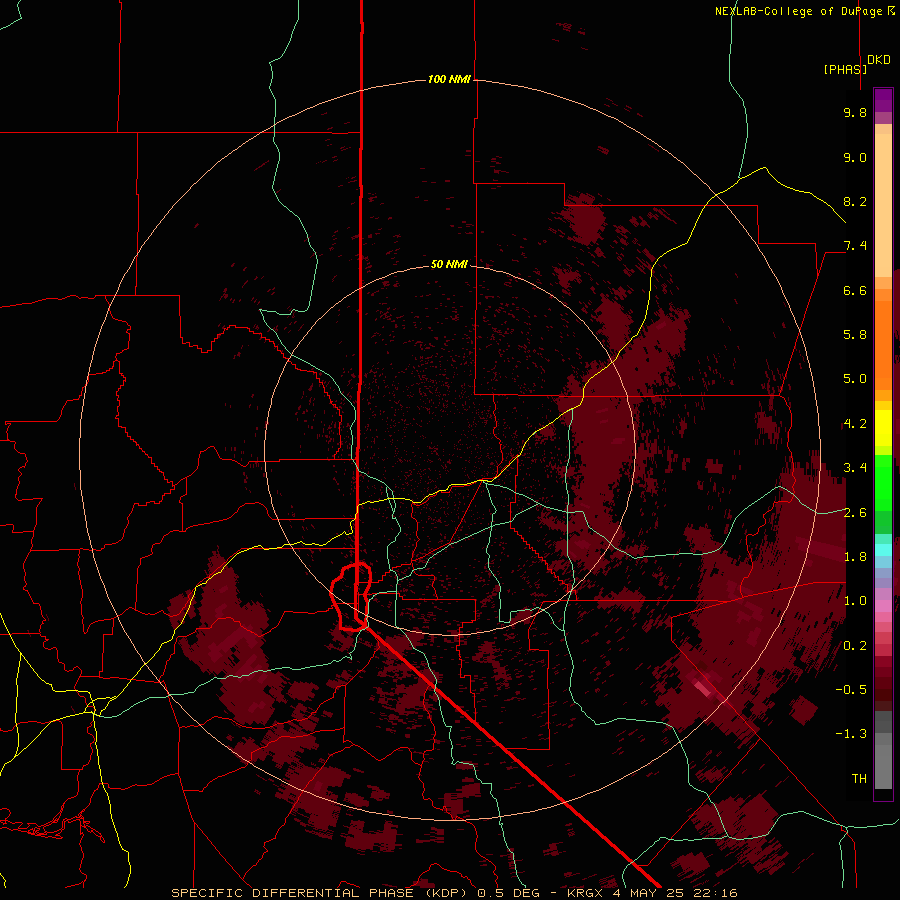The height and width of the screenshot is (900, 900).
Task: Click the TH threshold label
Action: point(859,778)
